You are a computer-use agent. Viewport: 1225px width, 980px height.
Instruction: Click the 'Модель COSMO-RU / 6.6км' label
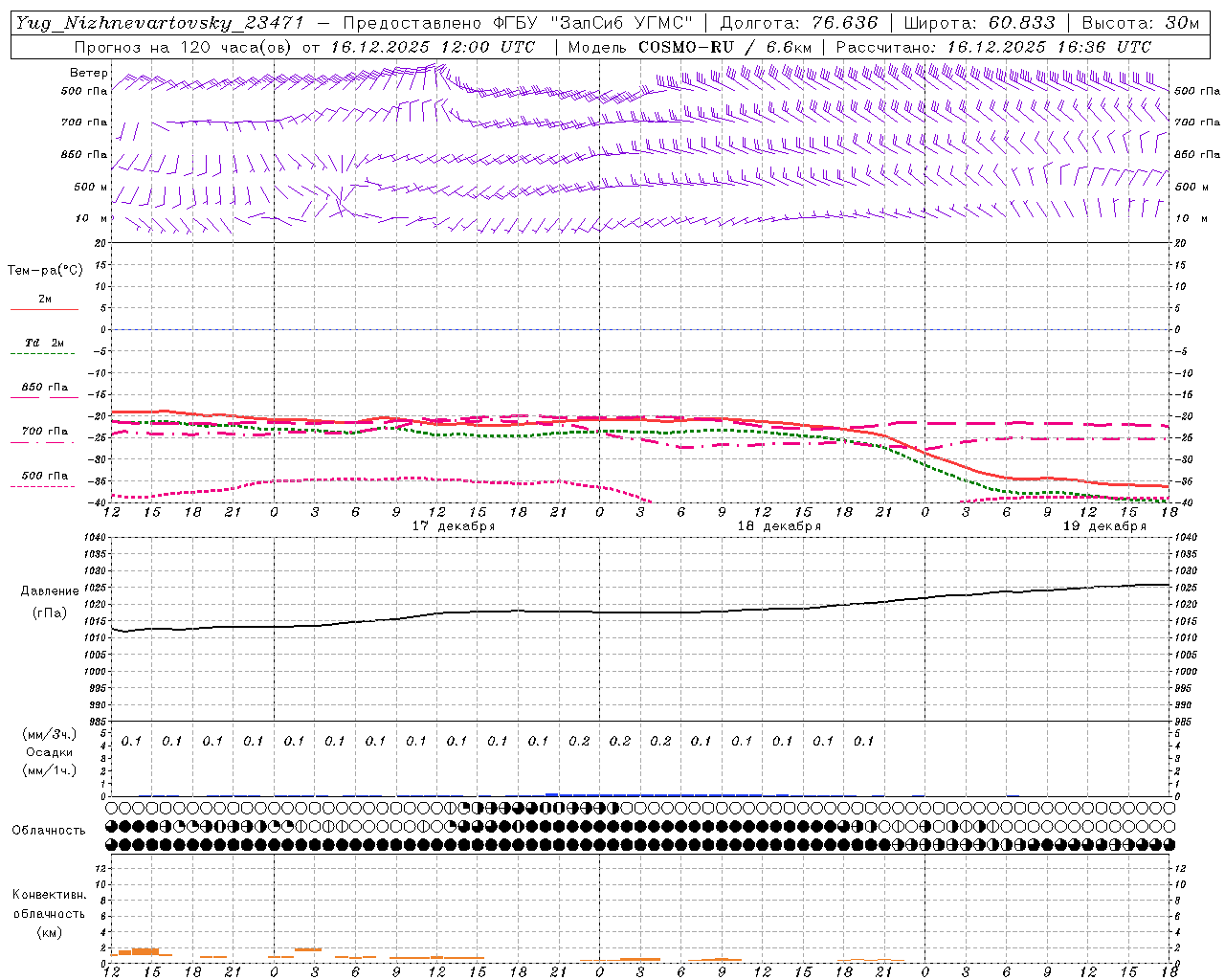[690, 47]
